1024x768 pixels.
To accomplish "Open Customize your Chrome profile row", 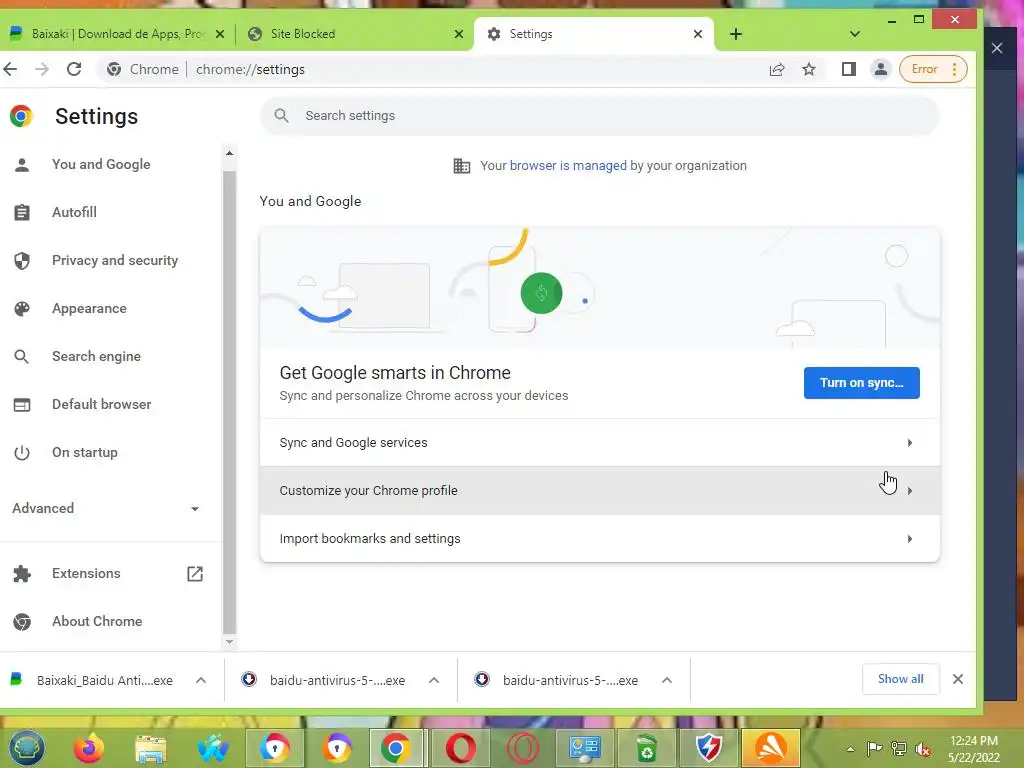I will pyautogui.click(x=600, y=490).
